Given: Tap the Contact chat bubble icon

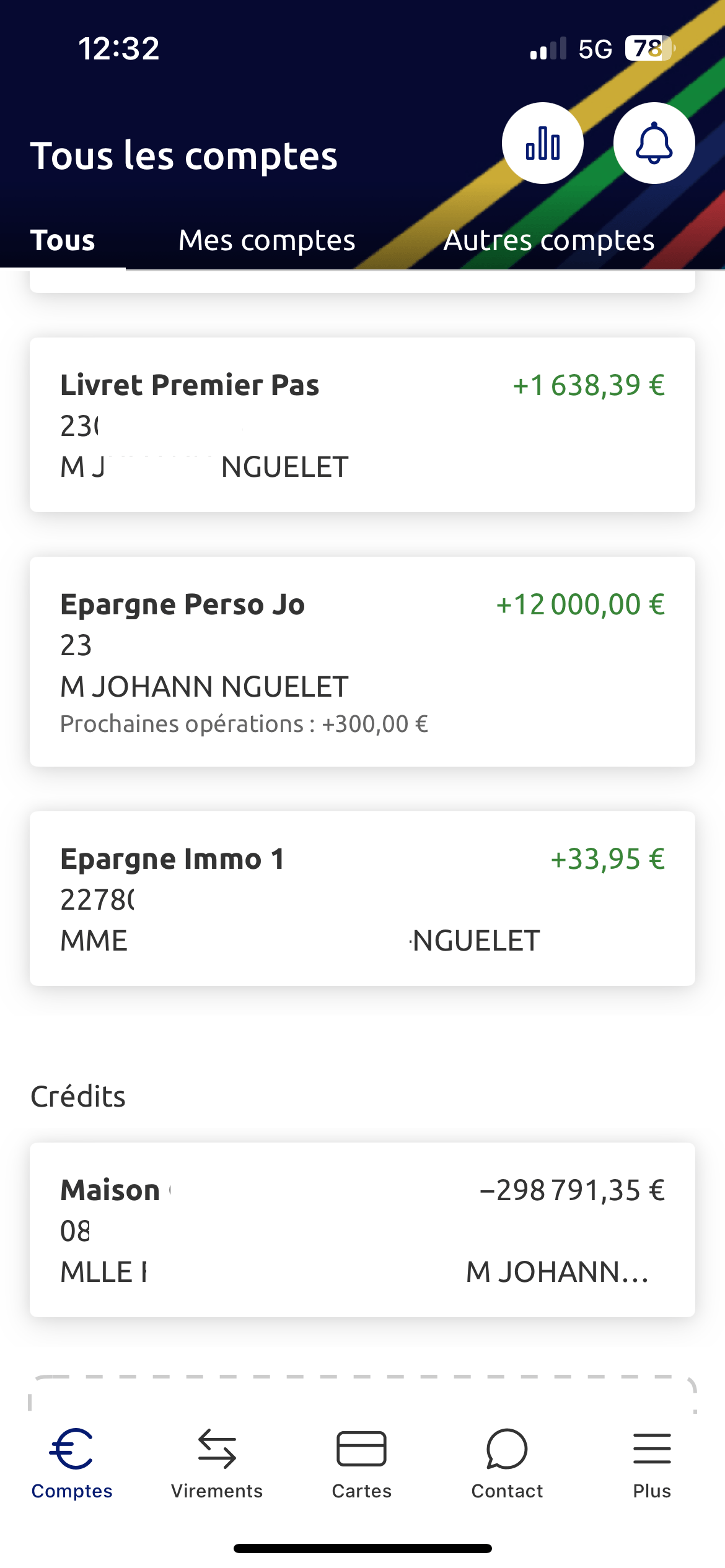Looking at the screenshot, I should tap(507, 1449).
